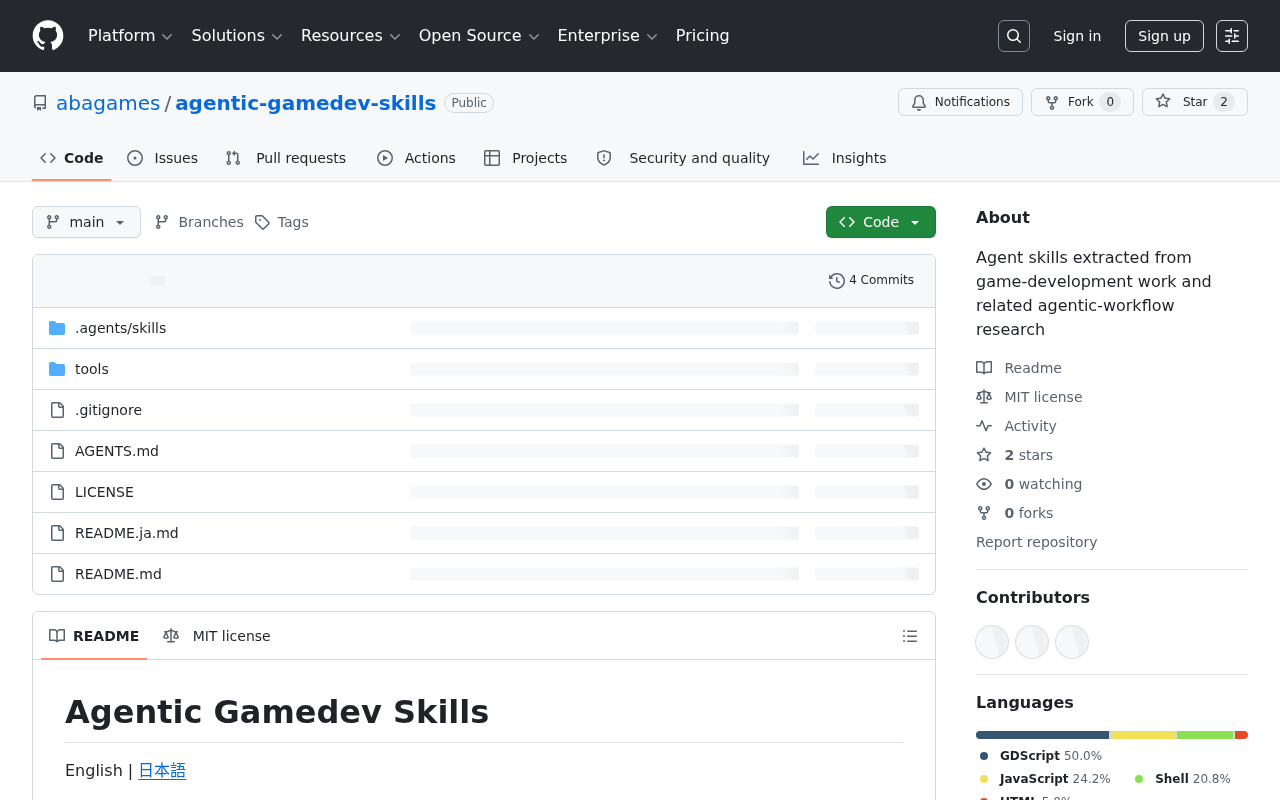
Task: Click the LICENSE file icon
Action: [57, 492]
